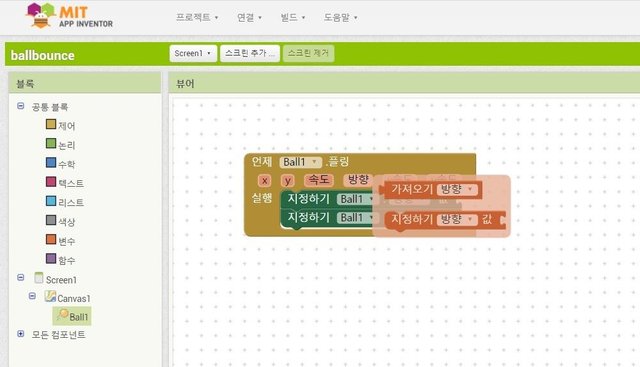Click the Screen1 component icon
Image resolution: width=640 pixels, height=367 pixels.
(x=39, y=278)
